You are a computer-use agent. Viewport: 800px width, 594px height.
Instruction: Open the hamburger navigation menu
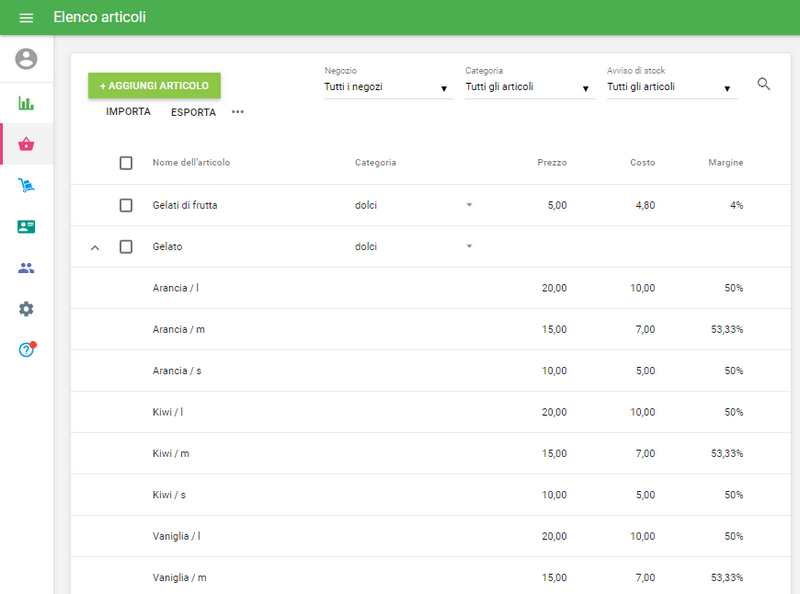tap(26, 18)
